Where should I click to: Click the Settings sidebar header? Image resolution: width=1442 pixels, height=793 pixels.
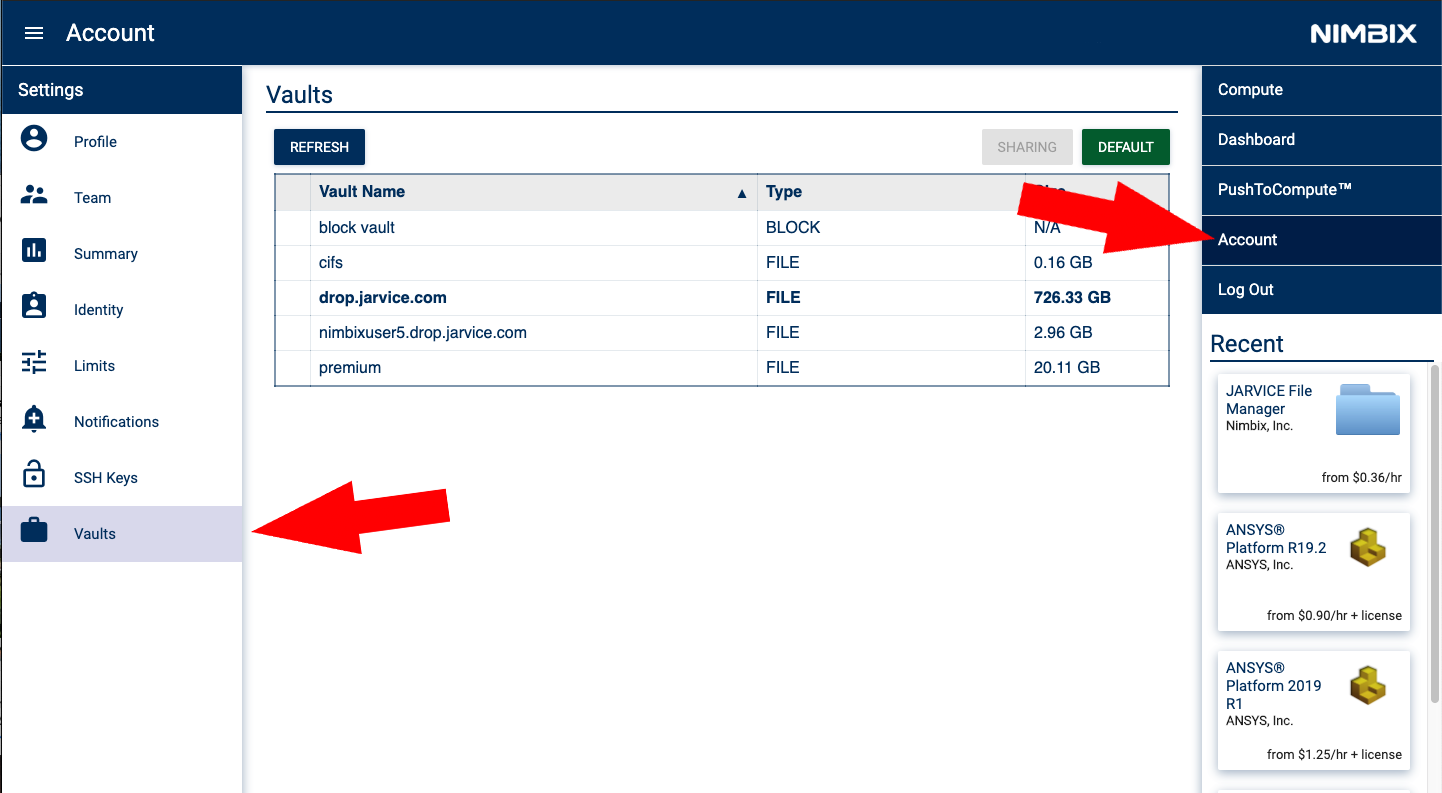click(x=121, y=90)
